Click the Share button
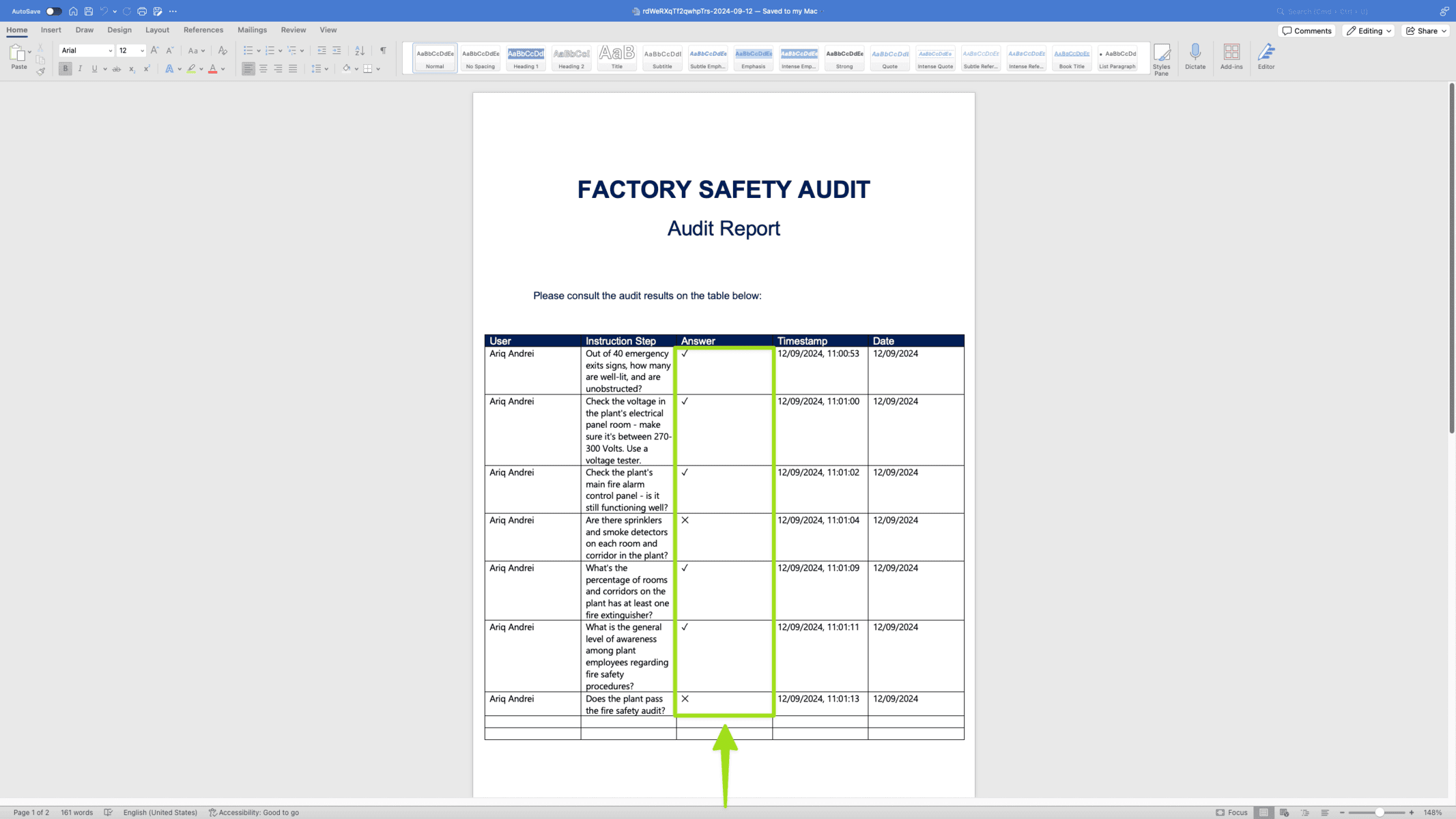 click(1425, 31)
